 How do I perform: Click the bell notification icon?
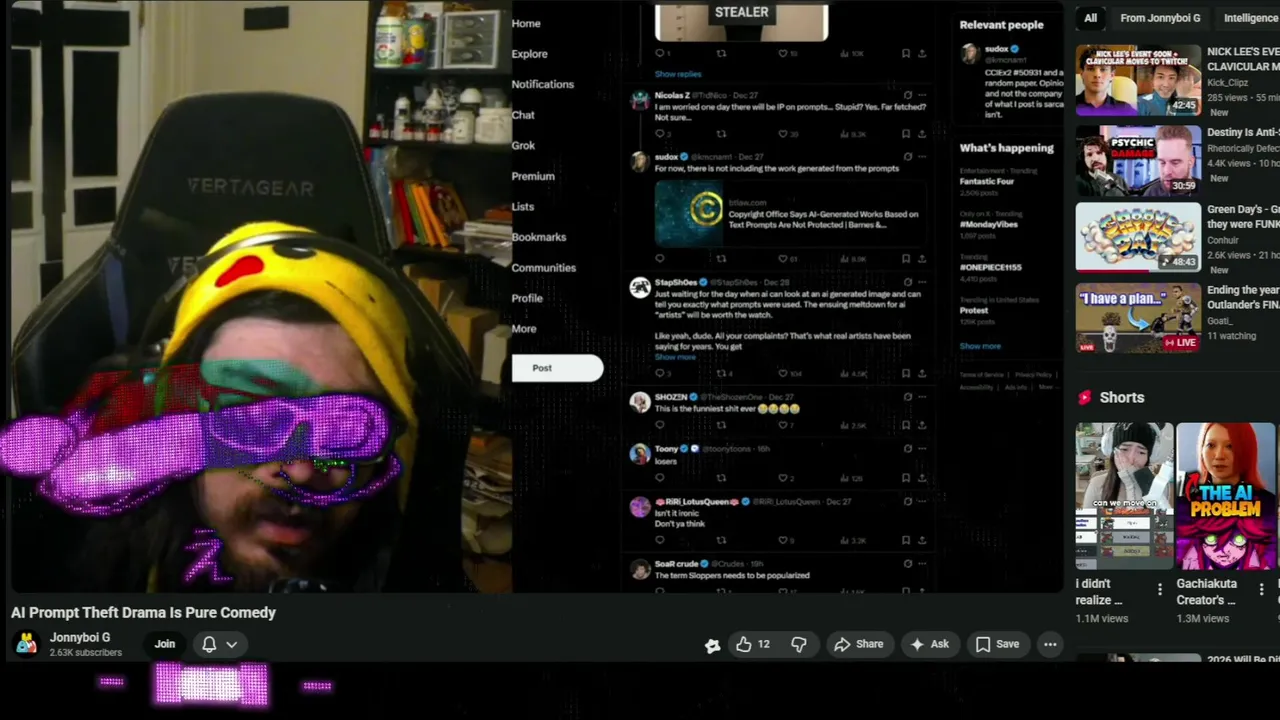coord(209,644)
